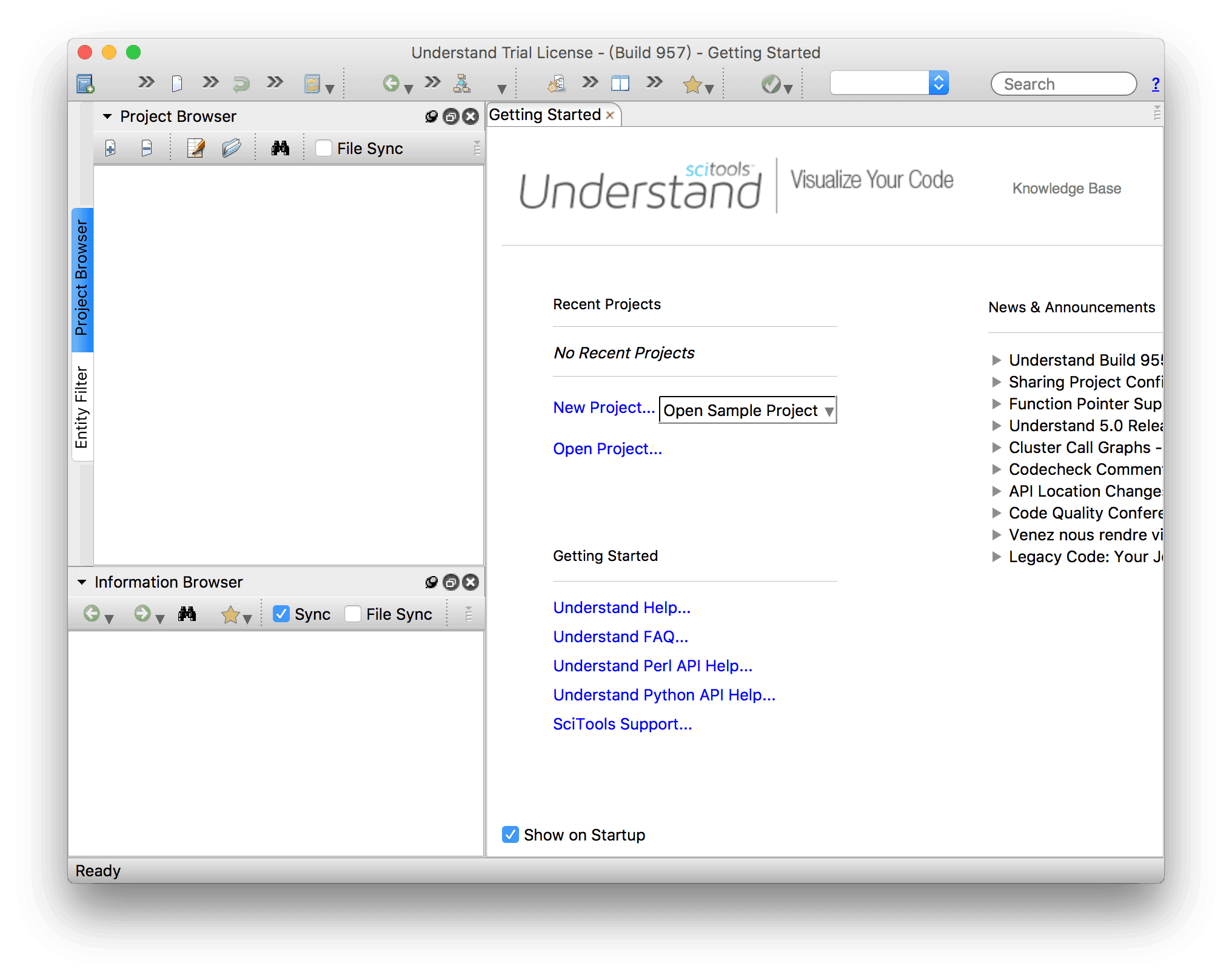
Task: Click the green Back navigation arrow
Action: coord(391,84)
